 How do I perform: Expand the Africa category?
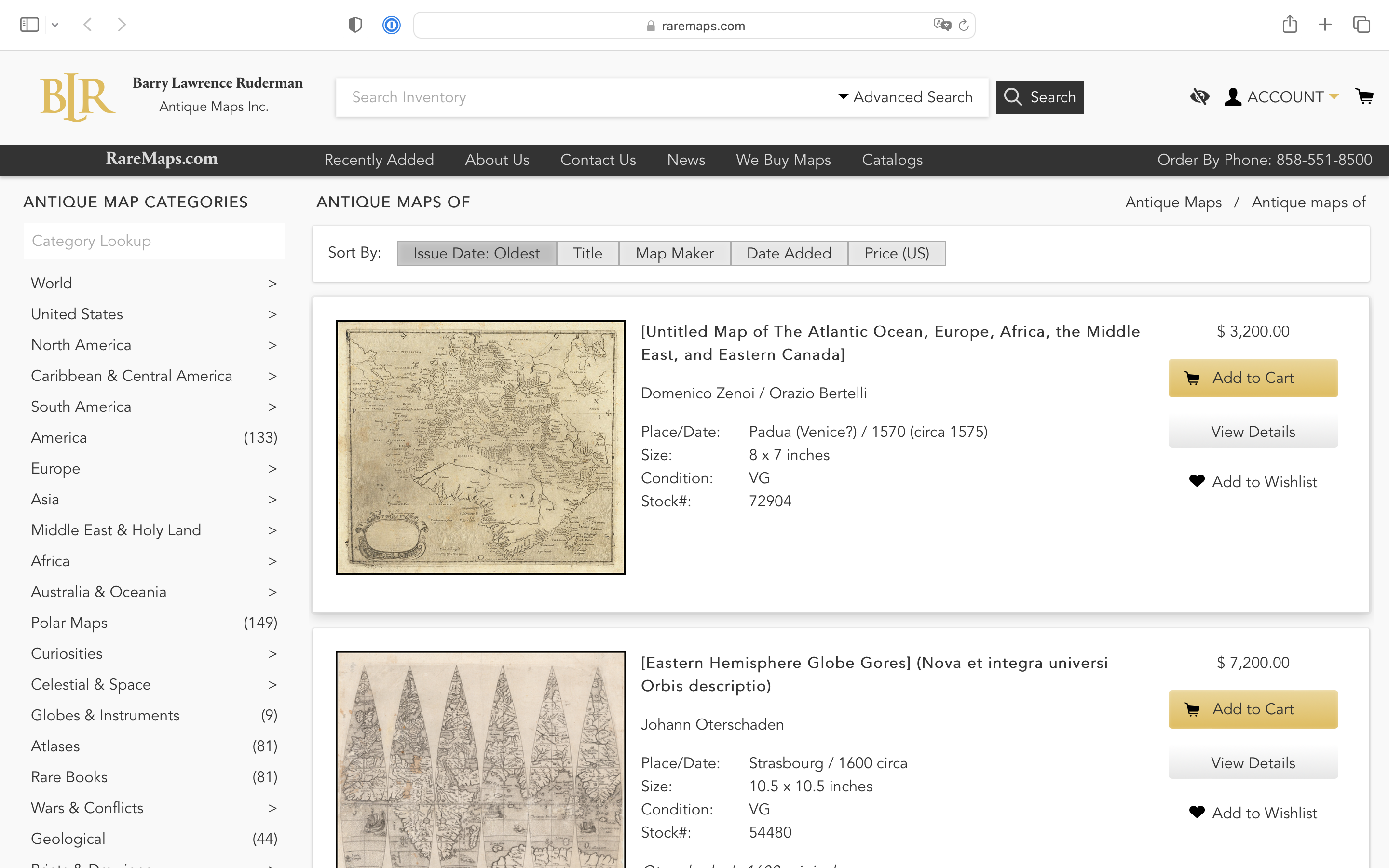pos(154,561)
